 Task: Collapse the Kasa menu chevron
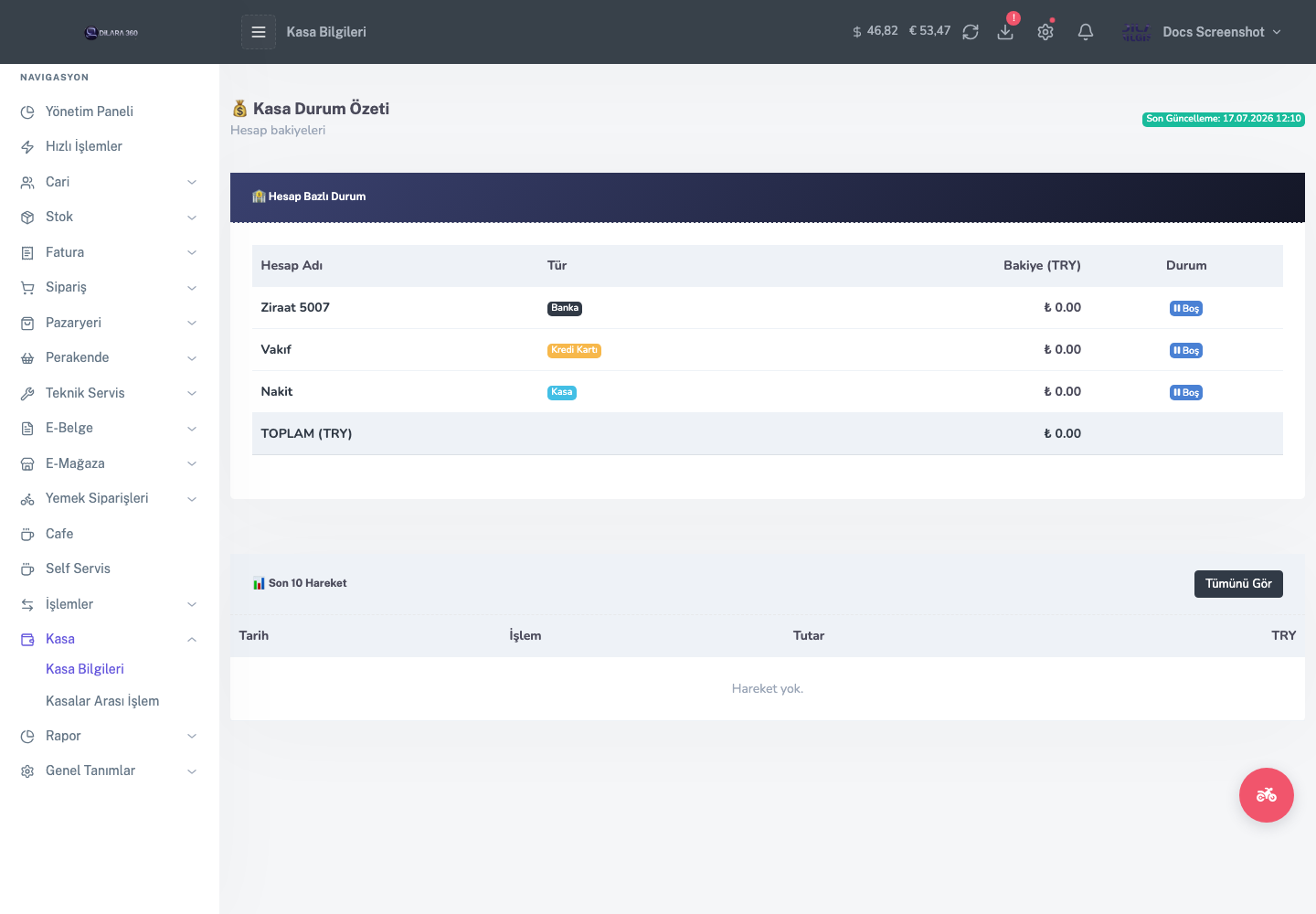192,640
